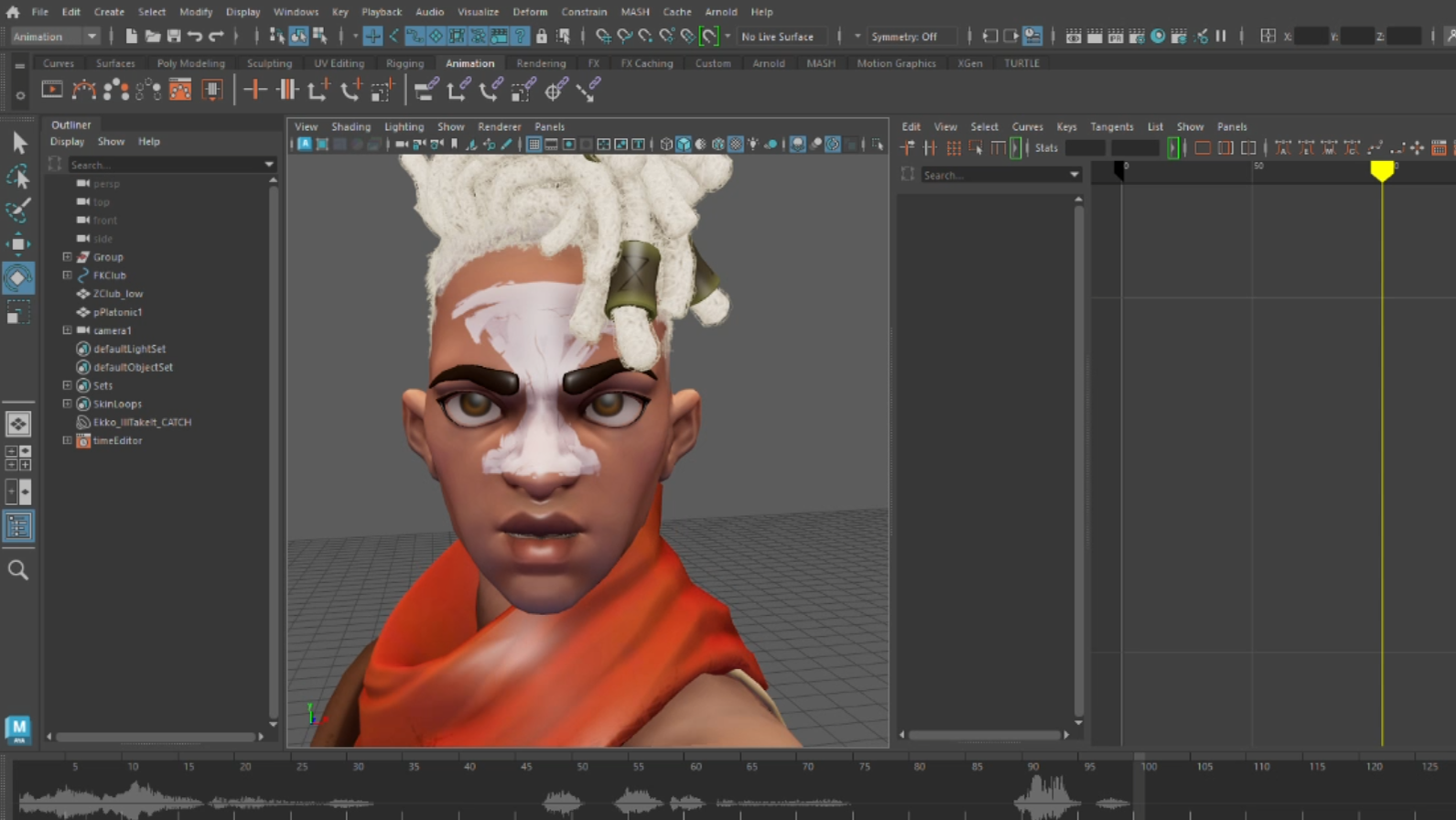Click the Parent Constraint link icon on shelf

pos(426,90)
